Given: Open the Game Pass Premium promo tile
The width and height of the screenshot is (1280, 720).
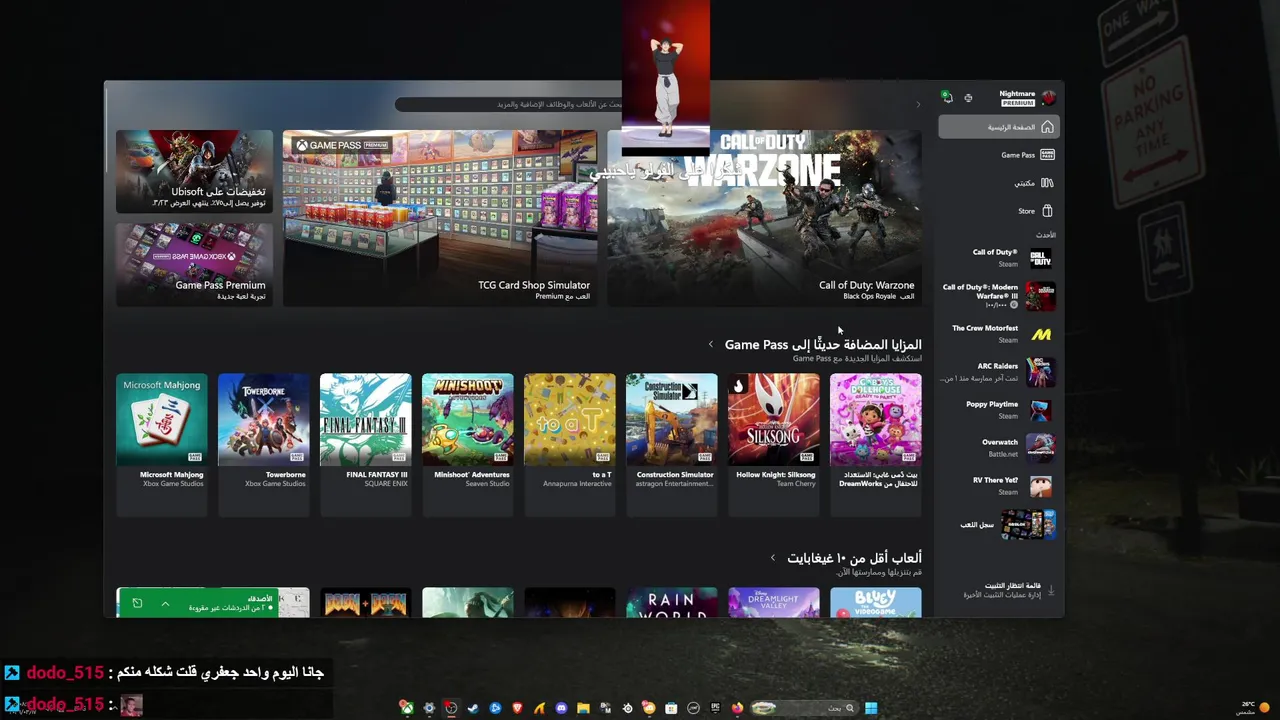Looking at the screenshot, I should (x=194, y=264).
